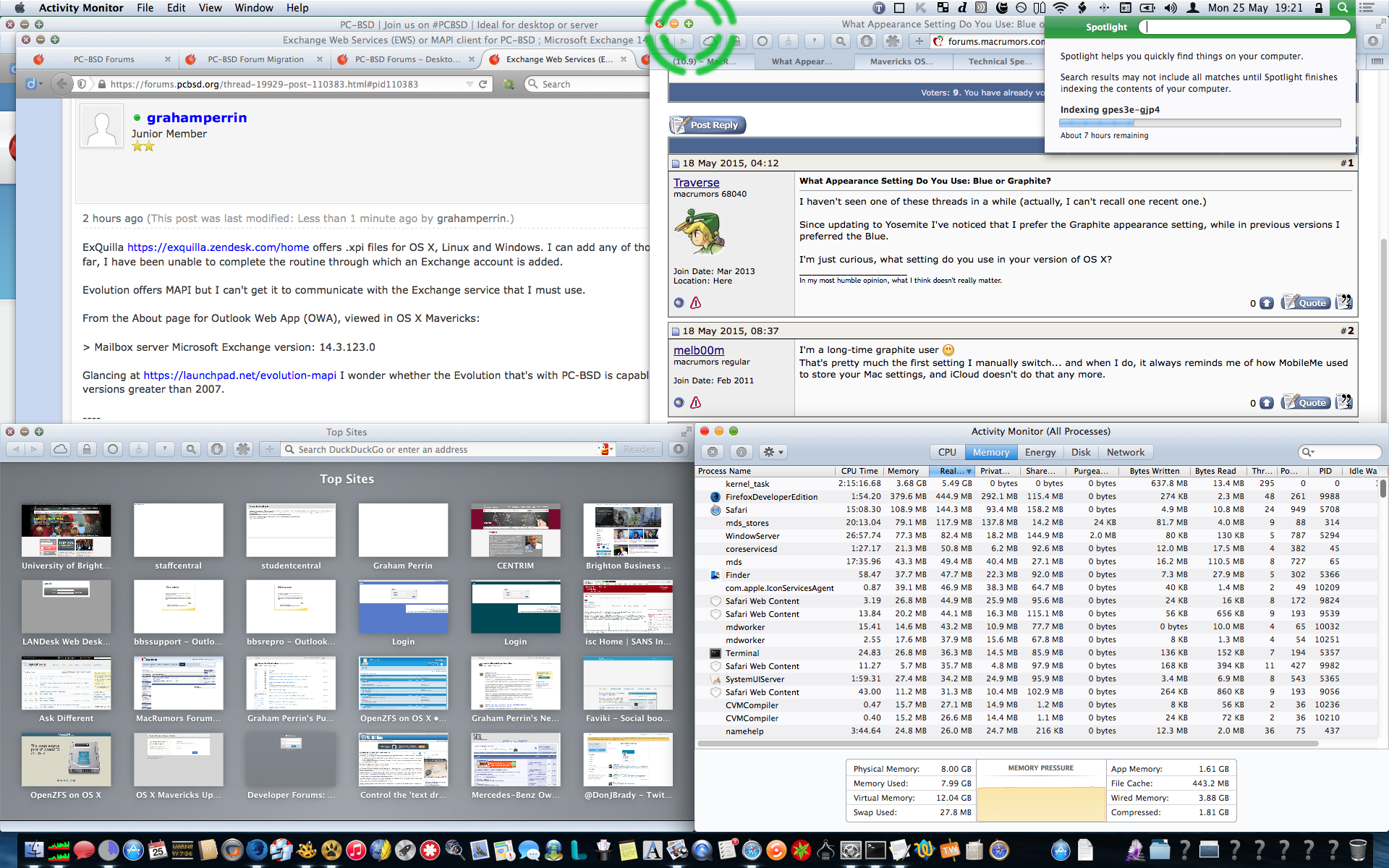Click the hand stop icon in Top Sites toolbar
The height and width of the screenshot is (868, 1389).
217,449
